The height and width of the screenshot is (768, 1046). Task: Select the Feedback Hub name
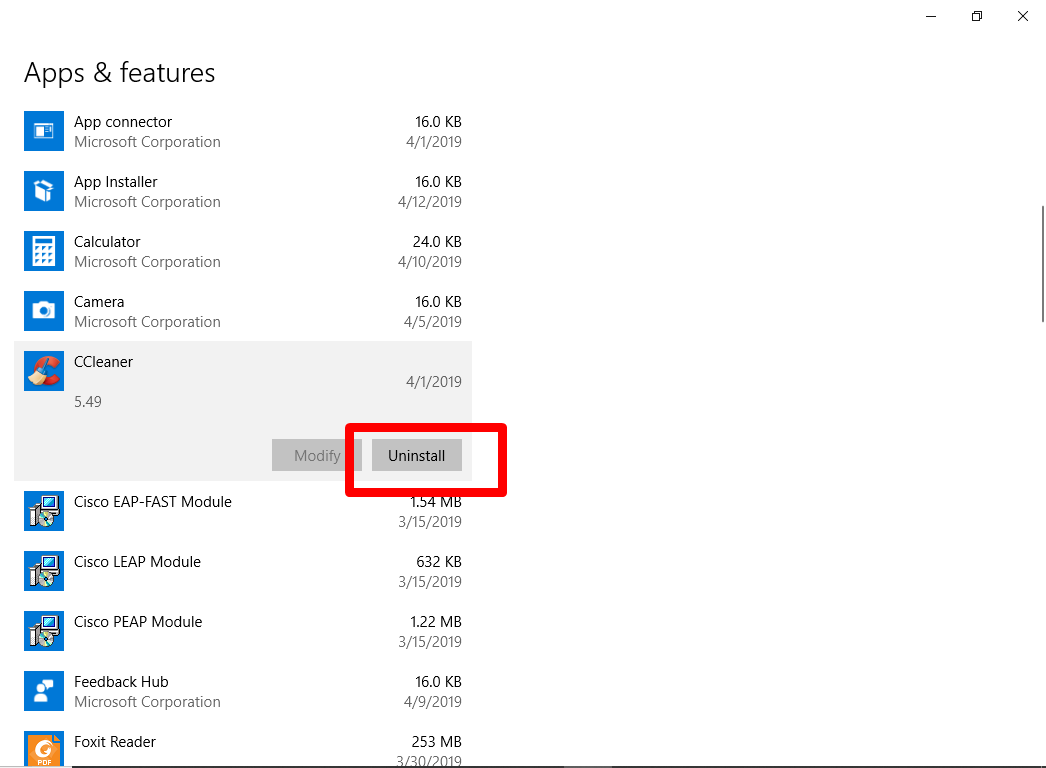121,683
